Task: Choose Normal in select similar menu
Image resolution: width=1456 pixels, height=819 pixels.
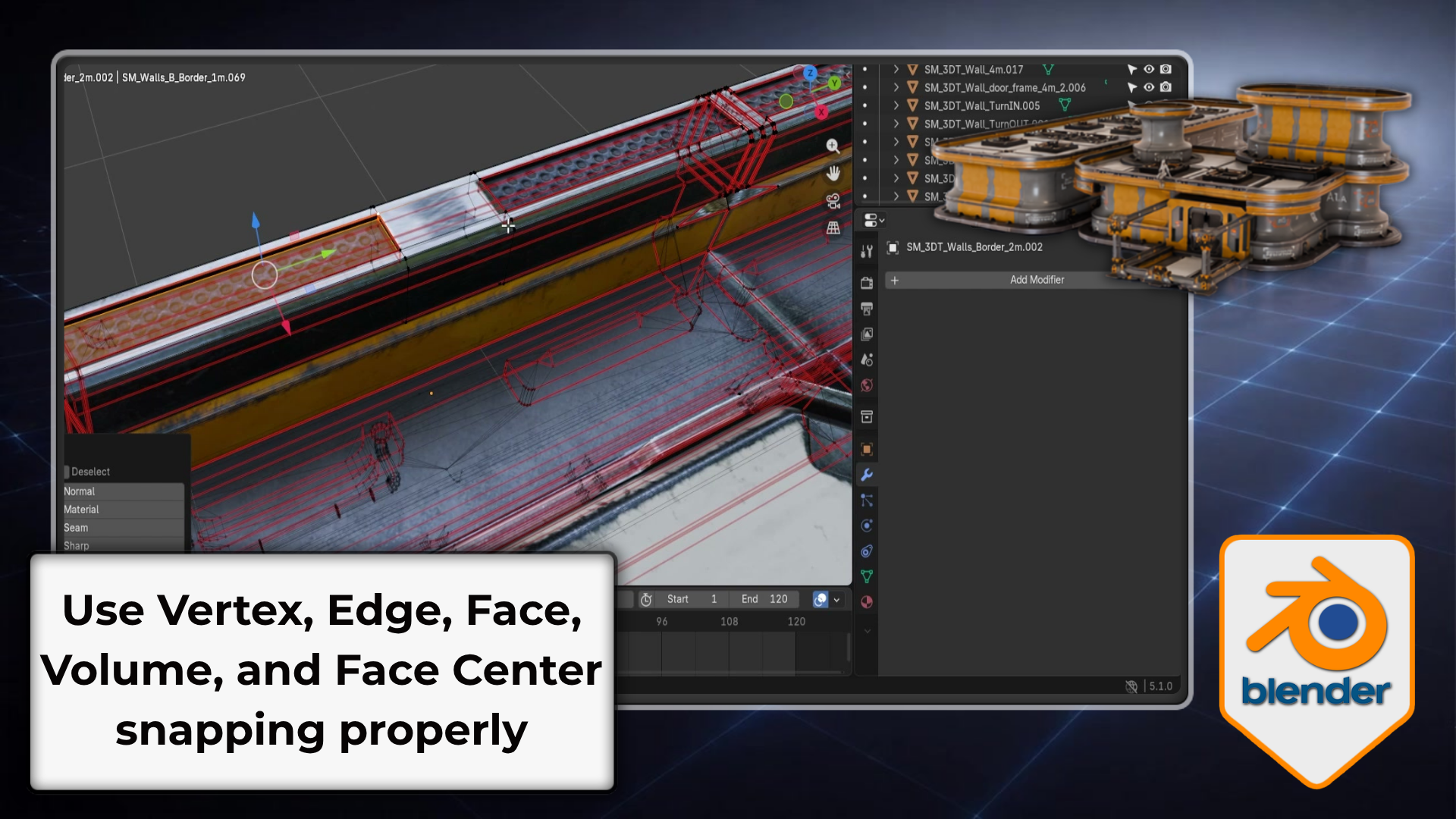Action: tap(124, 491)
